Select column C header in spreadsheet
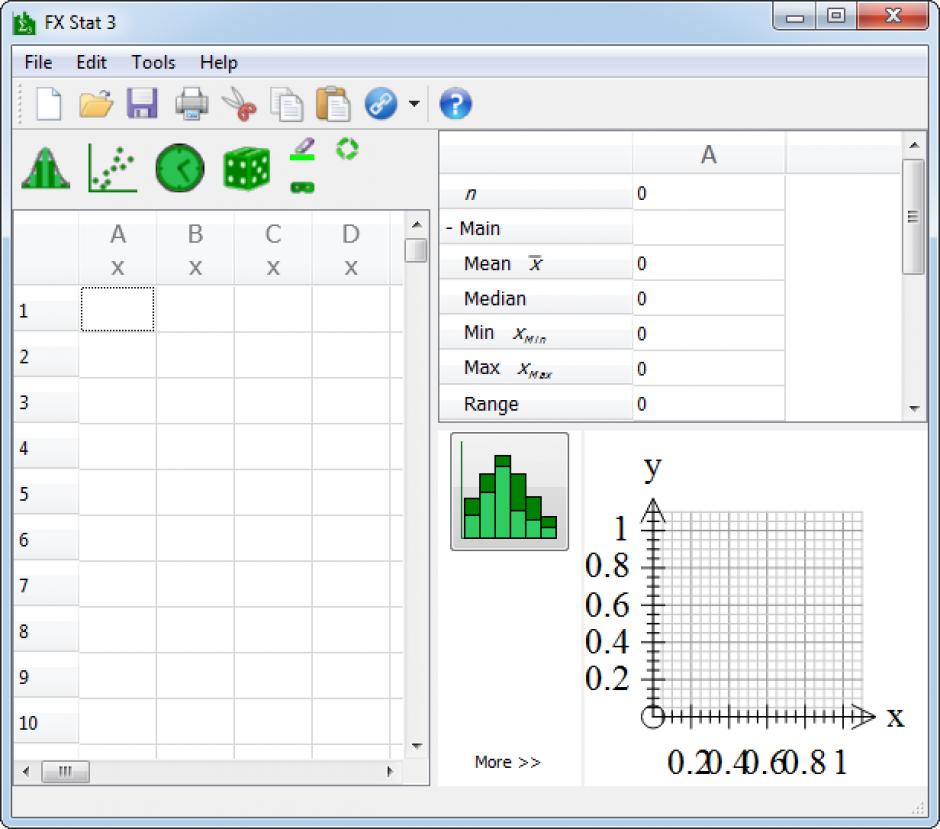The width and height of the screenshot is (940, 829). pos(273,249)
